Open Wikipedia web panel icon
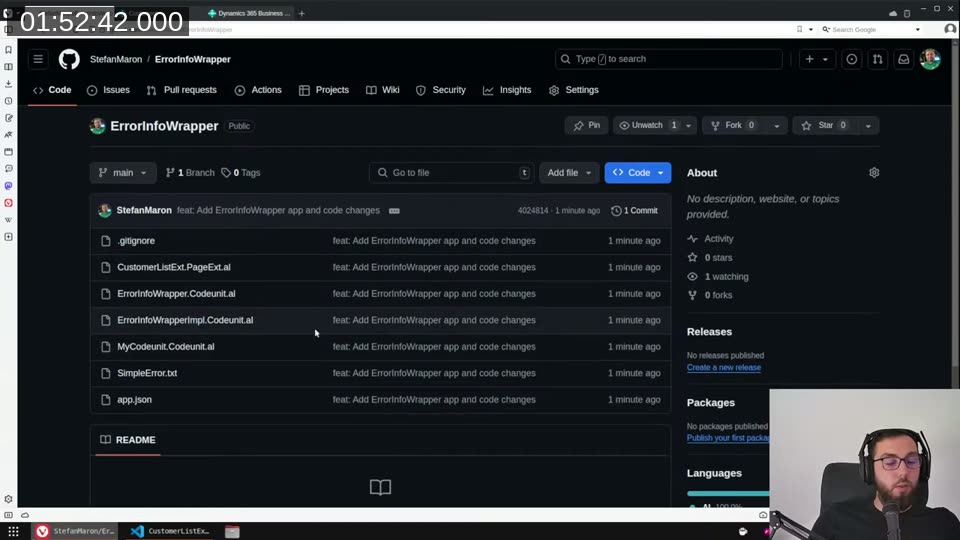The height and width of the screenshot is (540, 960). [x=9, y=220]
